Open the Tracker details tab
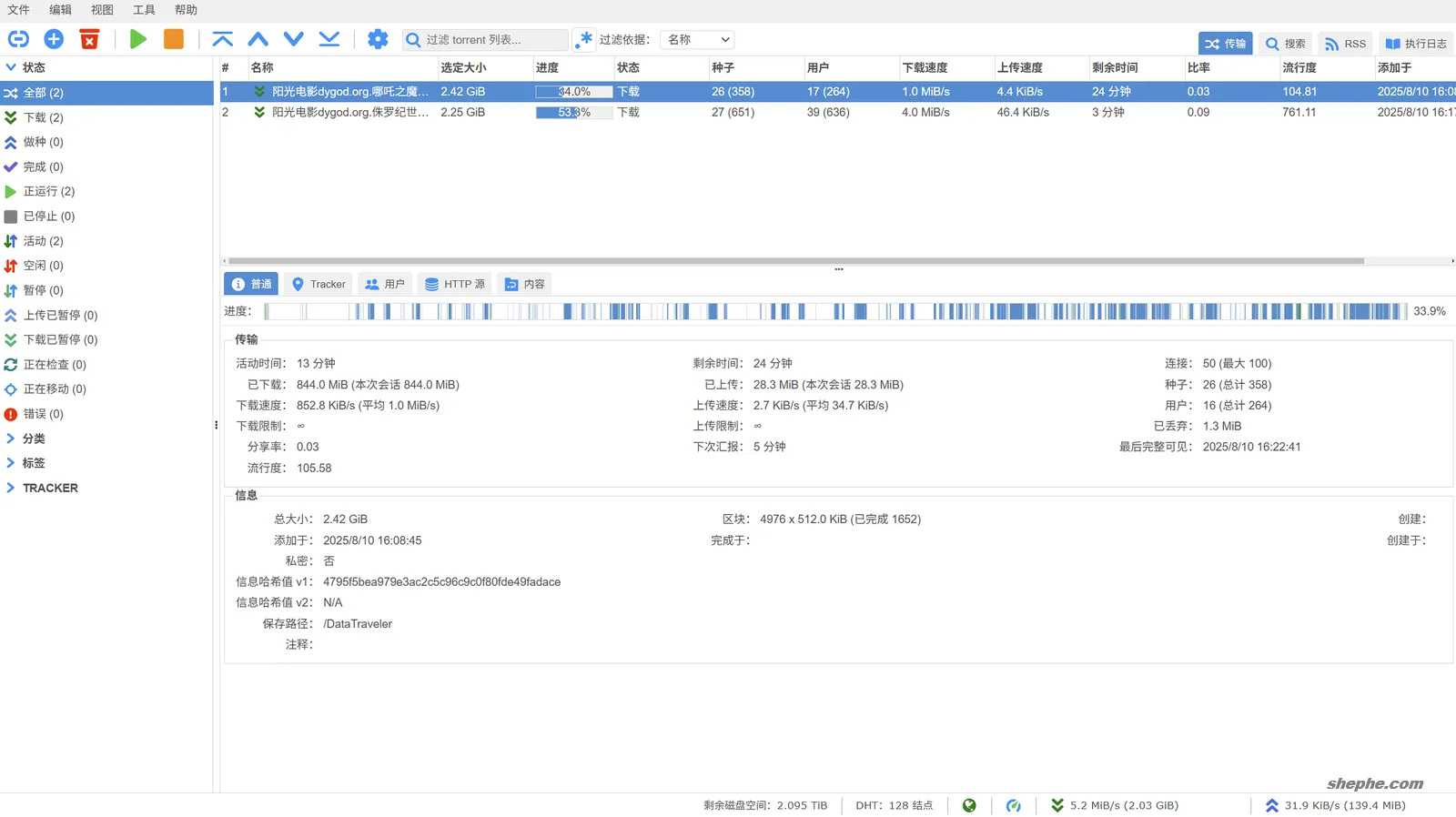The image size is (1456, 817). [x=318, y=284]
